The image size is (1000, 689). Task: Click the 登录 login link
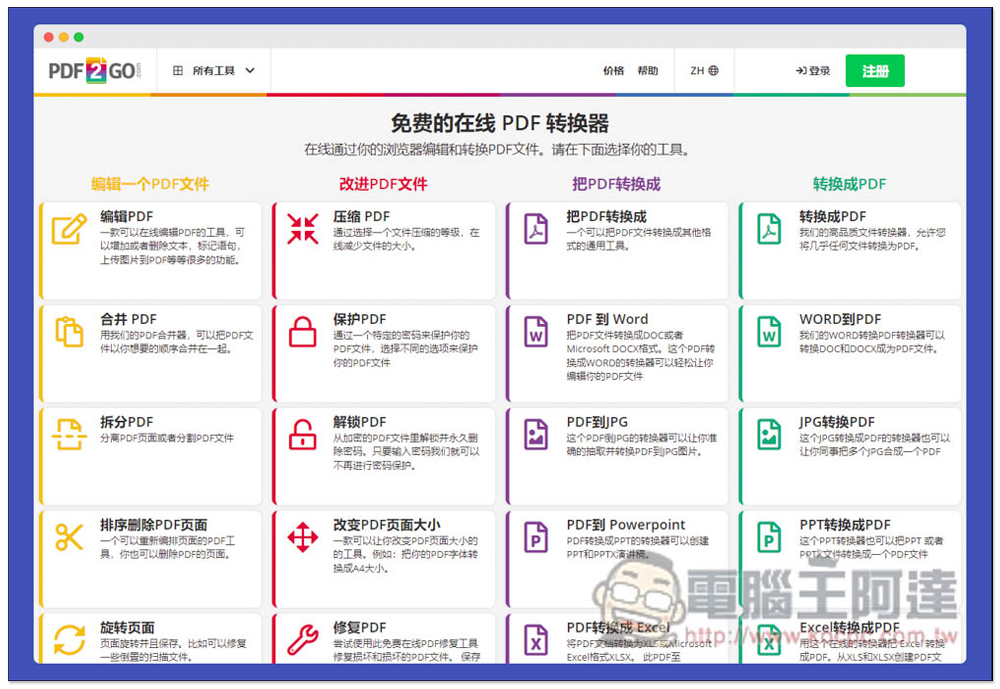point(812,71)
